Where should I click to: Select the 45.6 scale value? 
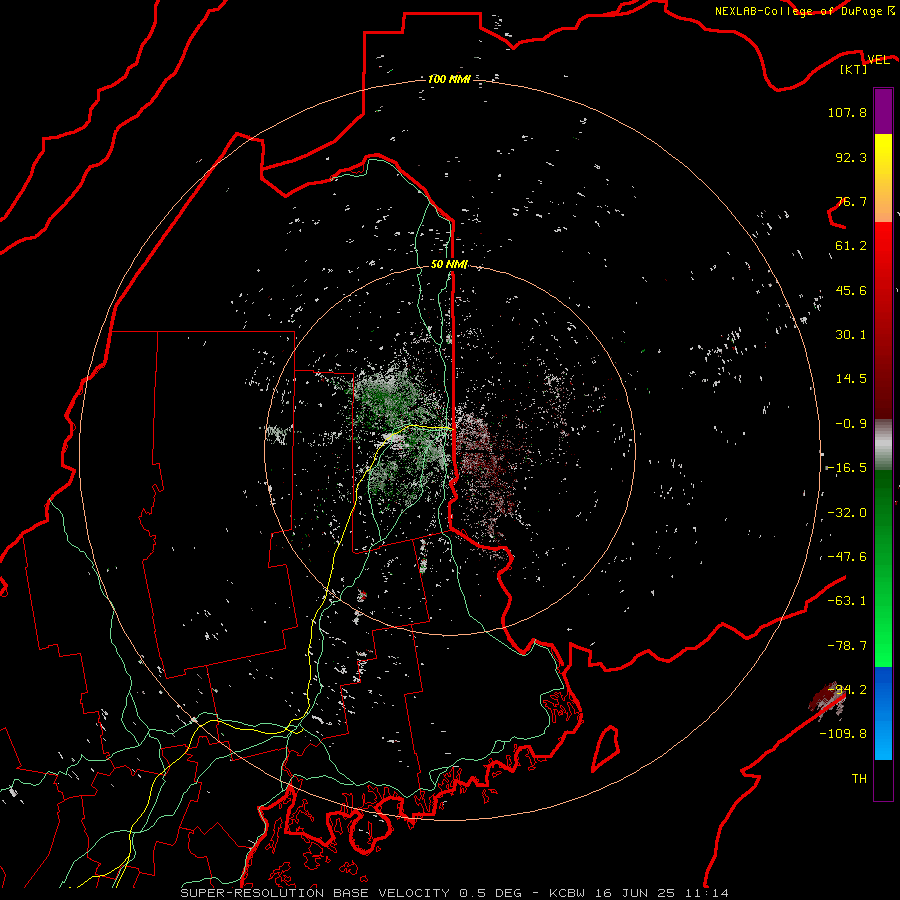851,290
